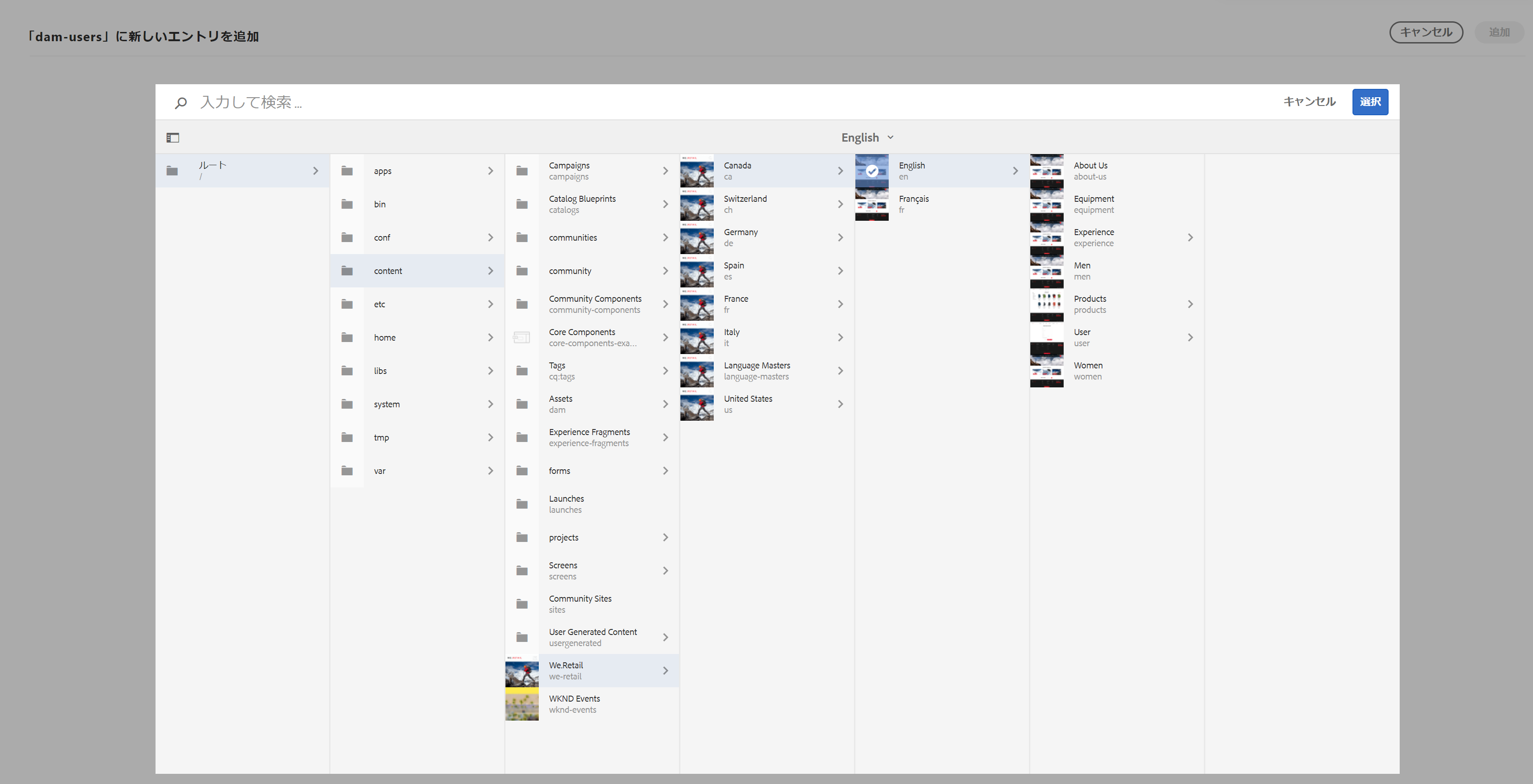Open the Language Masters item

click(756, 371)
